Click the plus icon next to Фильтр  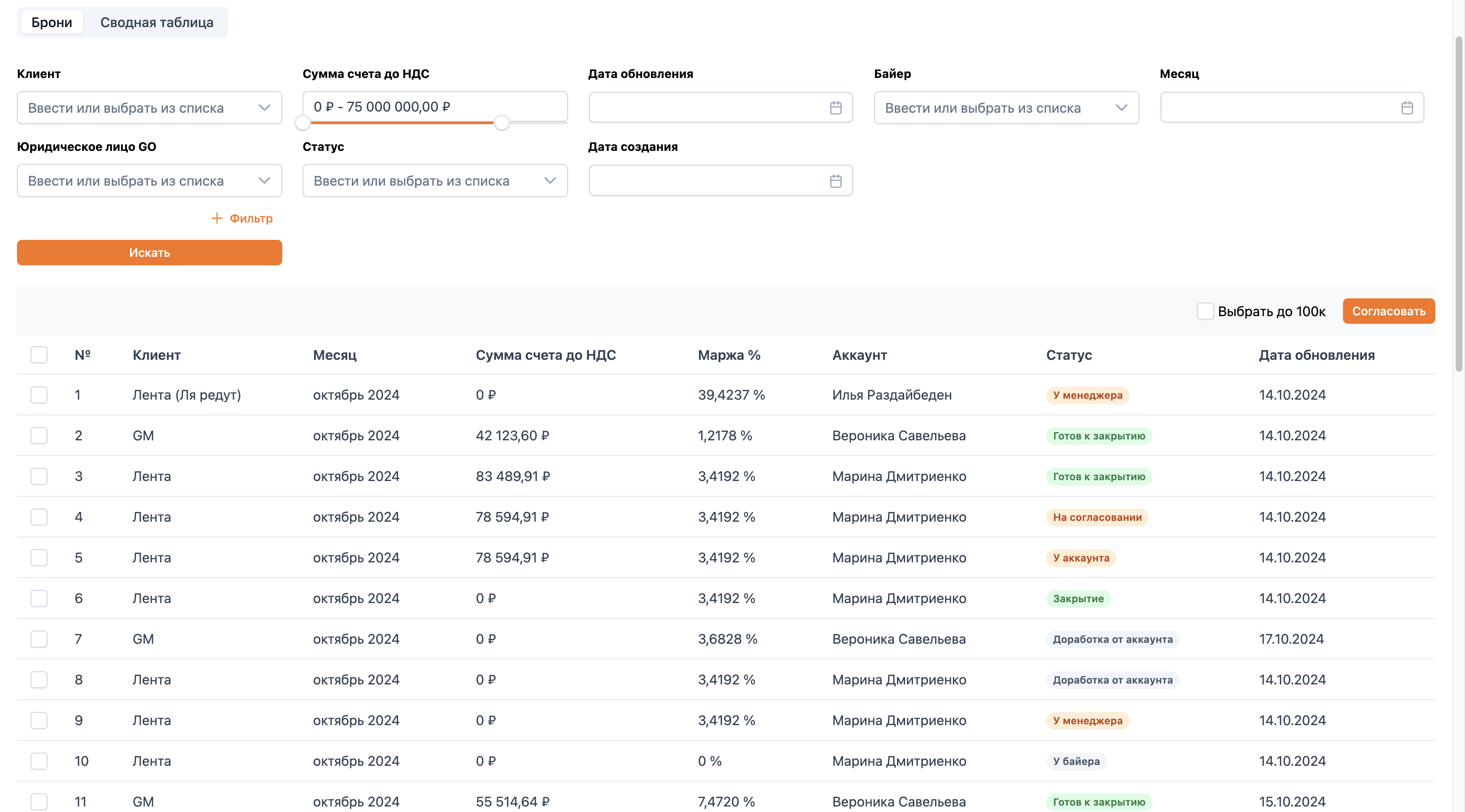tap(217, 218)
